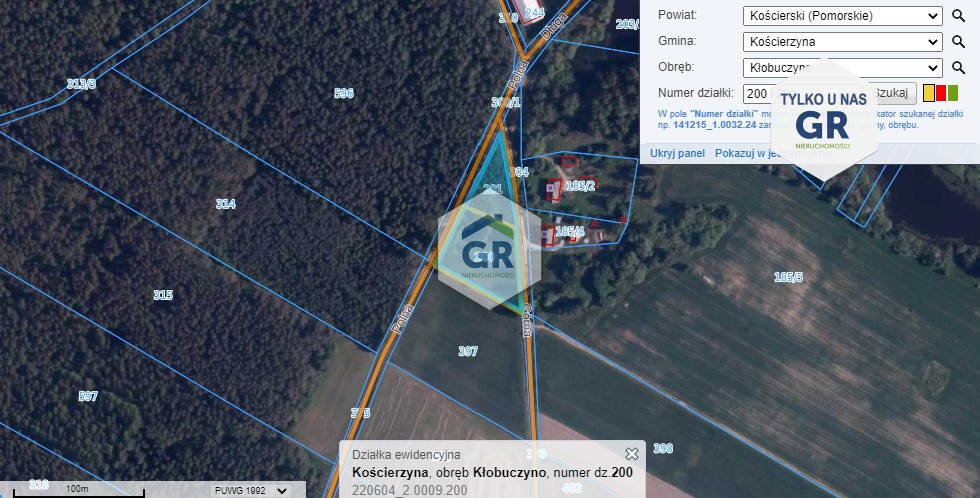Click the Ukryj panel link
Viewport: 980px width, 498px height.
pyautogui.click(x=678, y=153)
